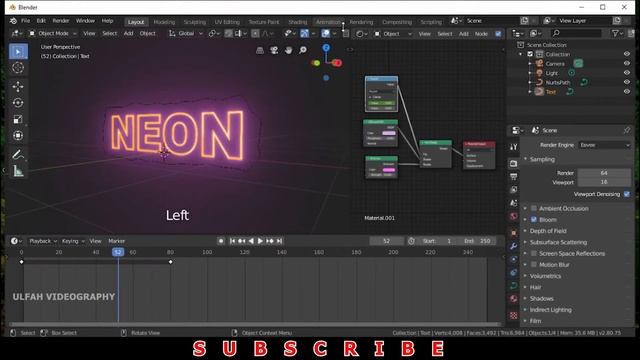The width and height of the screenshot is (640, 360).
Task: Open the Edit menu
Action: [41, 20]
